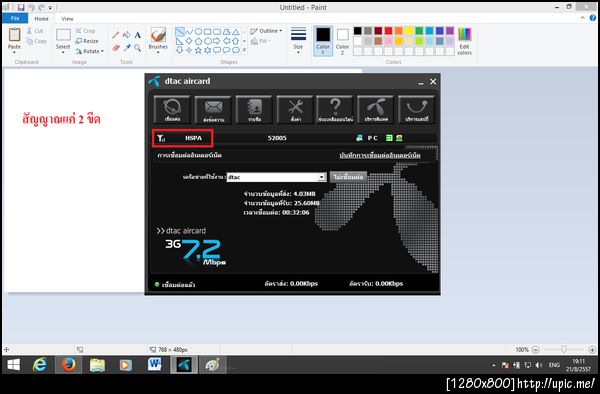Click the disconnect button next to dtac dropdown

tap(348, 177)
